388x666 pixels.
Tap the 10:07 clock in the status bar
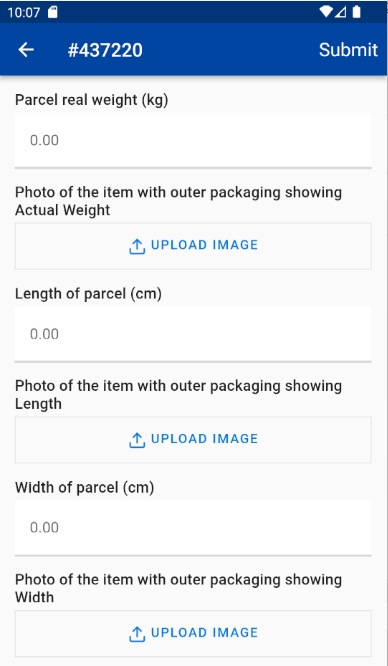click(x=24, y=12)
